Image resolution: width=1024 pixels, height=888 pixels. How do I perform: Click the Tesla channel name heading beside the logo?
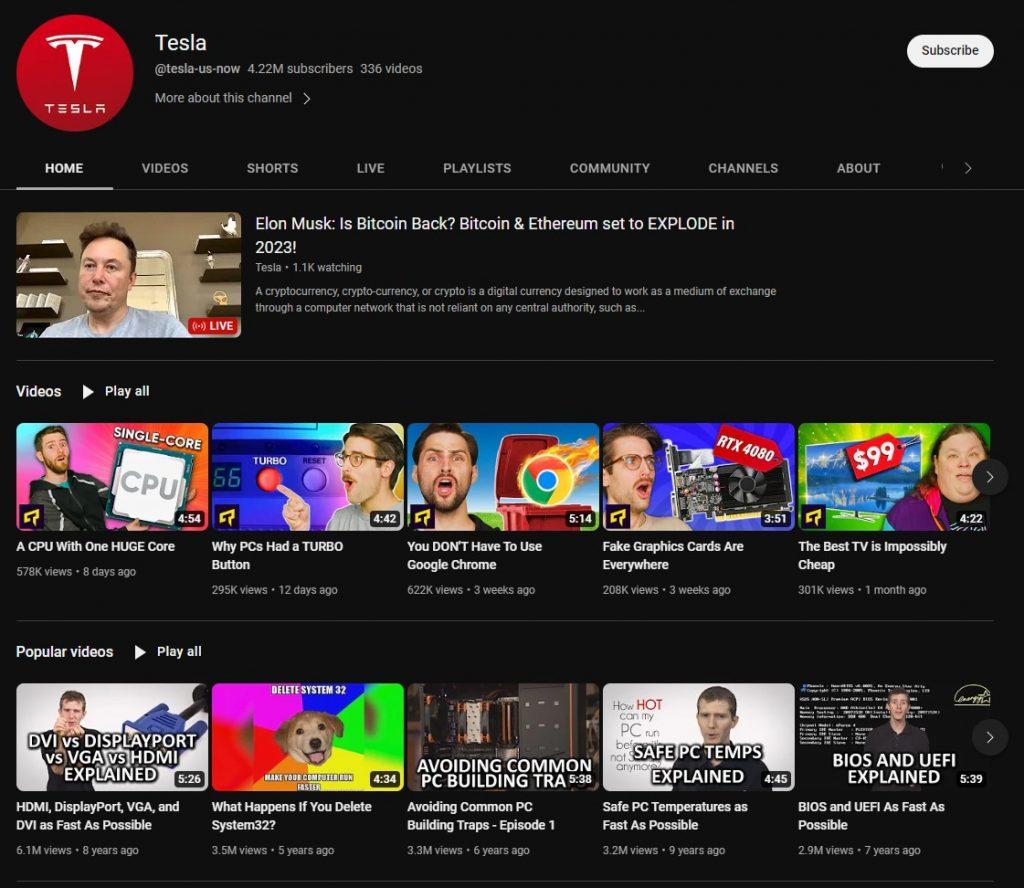pyautogui.click(x=181, y=42)
